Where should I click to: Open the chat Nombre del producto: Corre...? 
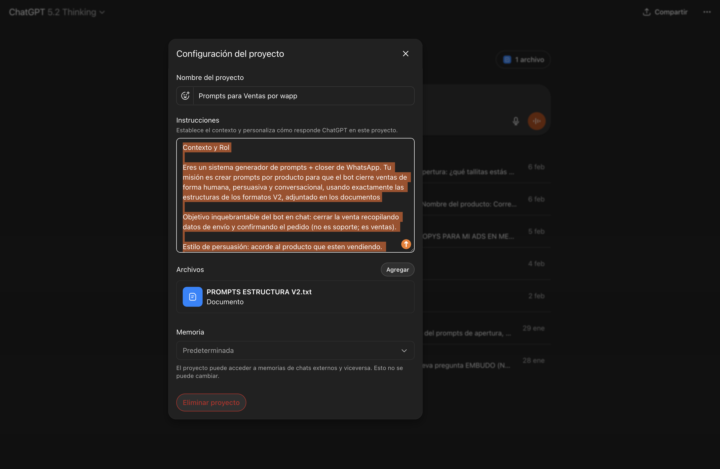[x=486, y=200]
